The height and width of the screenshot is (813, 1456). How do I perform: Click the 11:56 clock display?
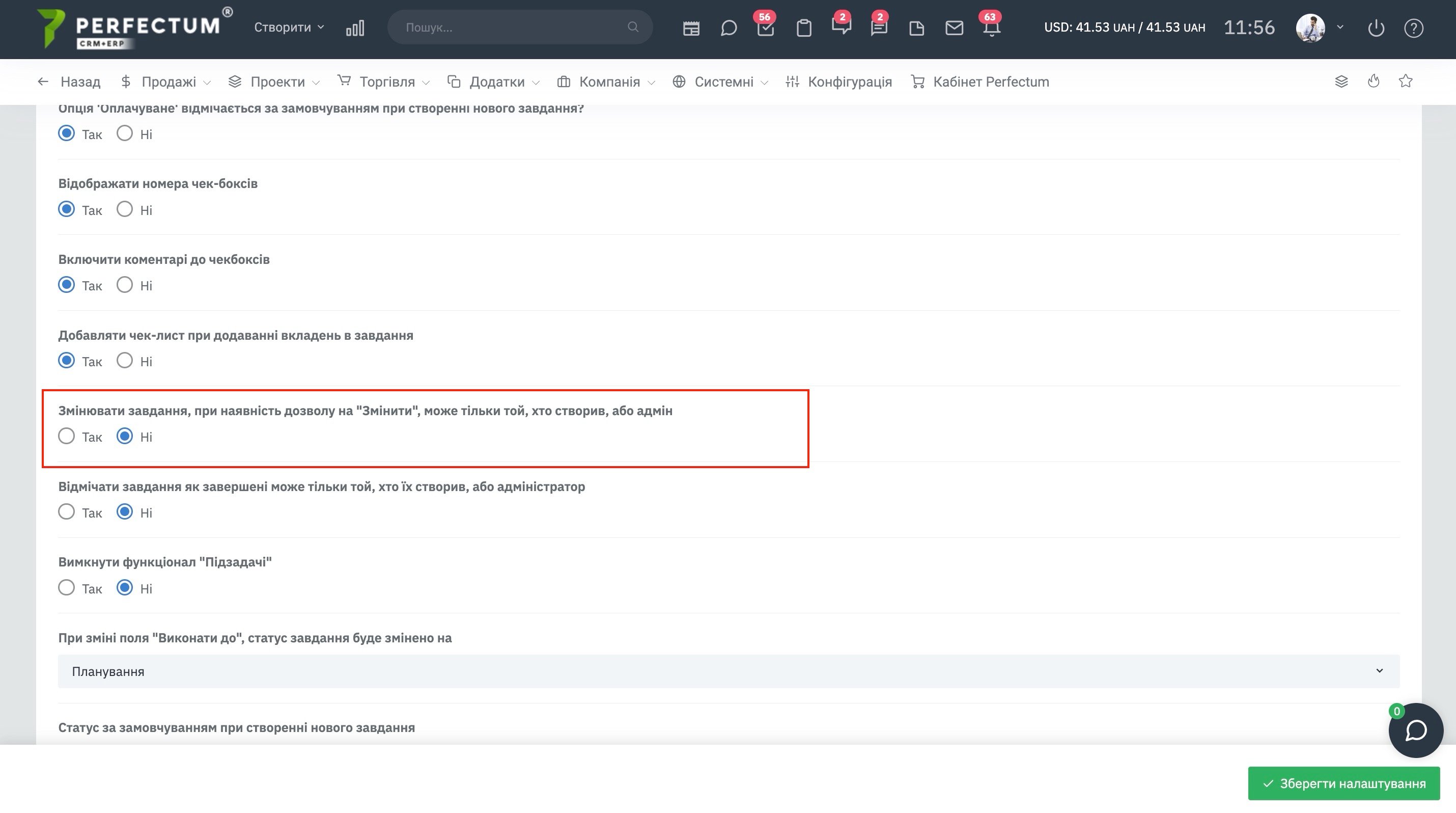click(1249, 28)
